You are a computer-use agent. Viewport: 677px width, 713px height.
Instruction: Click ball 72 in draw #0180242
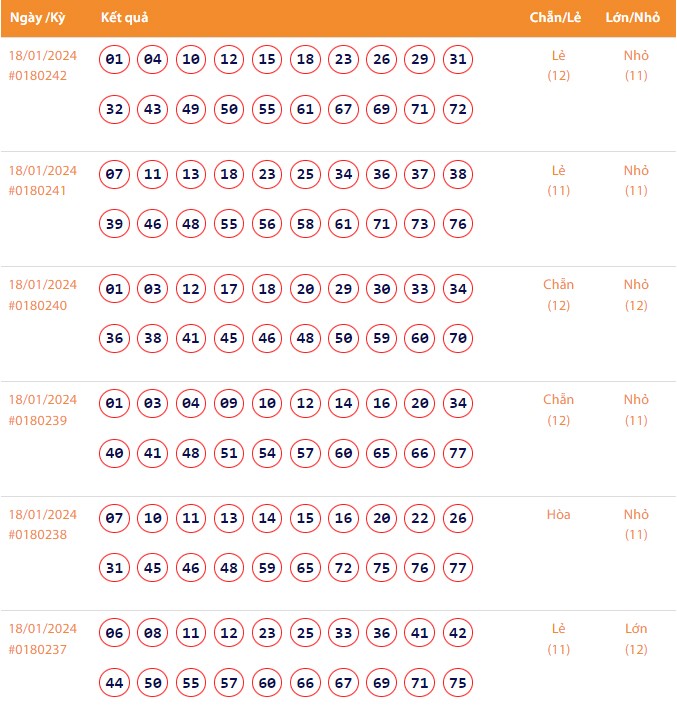pyautogui.click(x=458, y=109)
